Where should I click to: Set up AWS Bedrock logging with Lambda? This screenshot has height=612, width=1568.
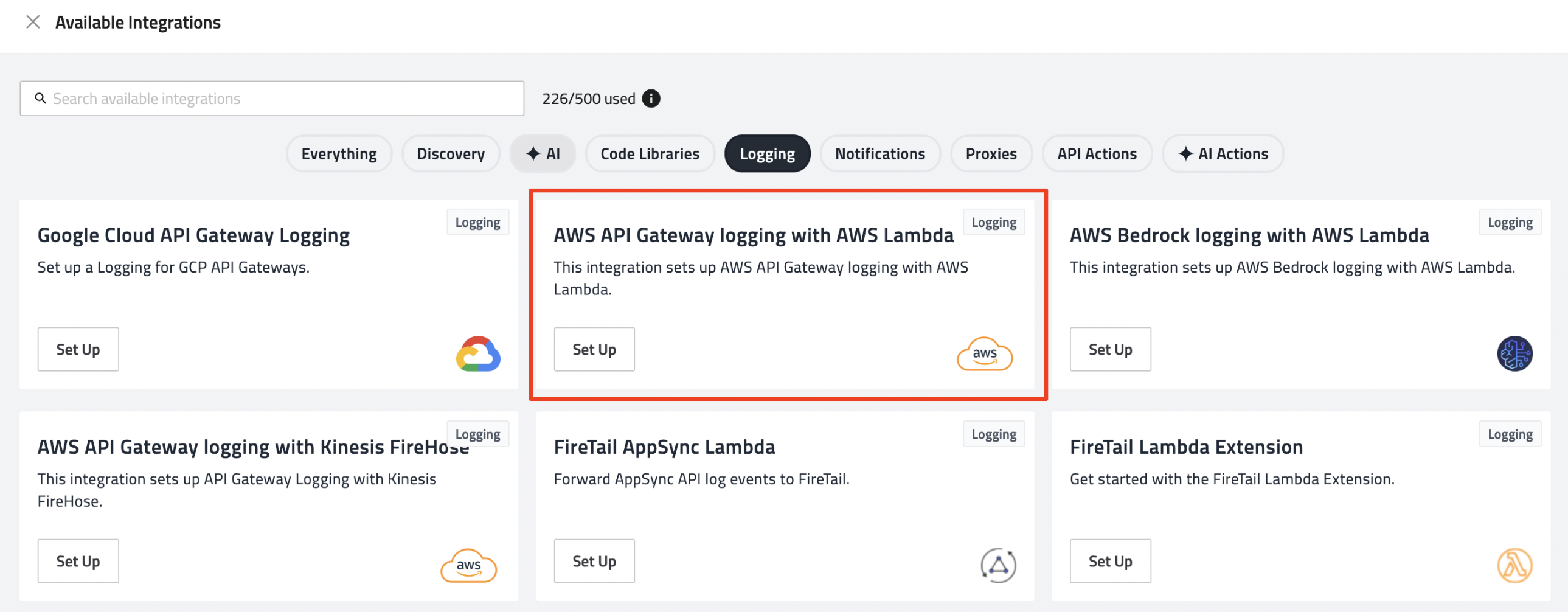pos(1109,350)
